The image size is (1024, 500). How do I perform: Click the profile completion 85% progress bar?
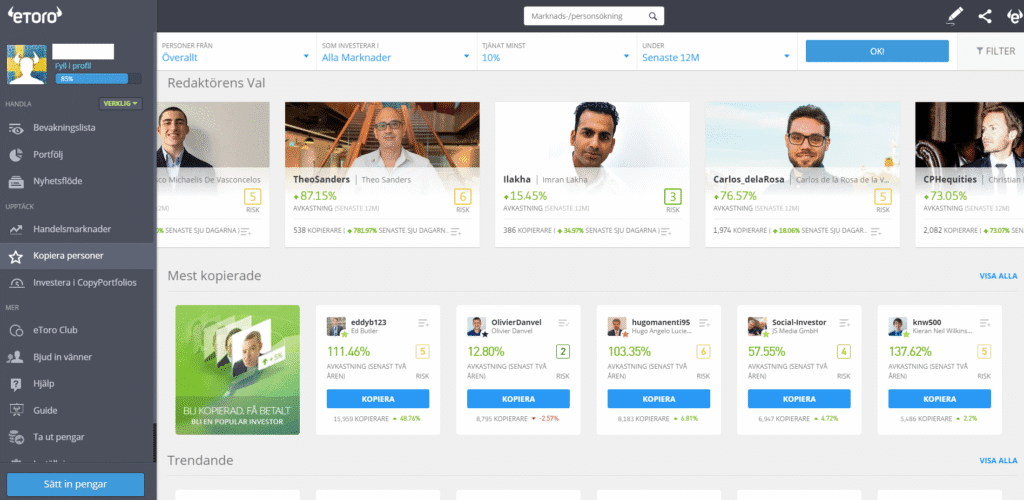pyautogui.click(x=91, y=78)
